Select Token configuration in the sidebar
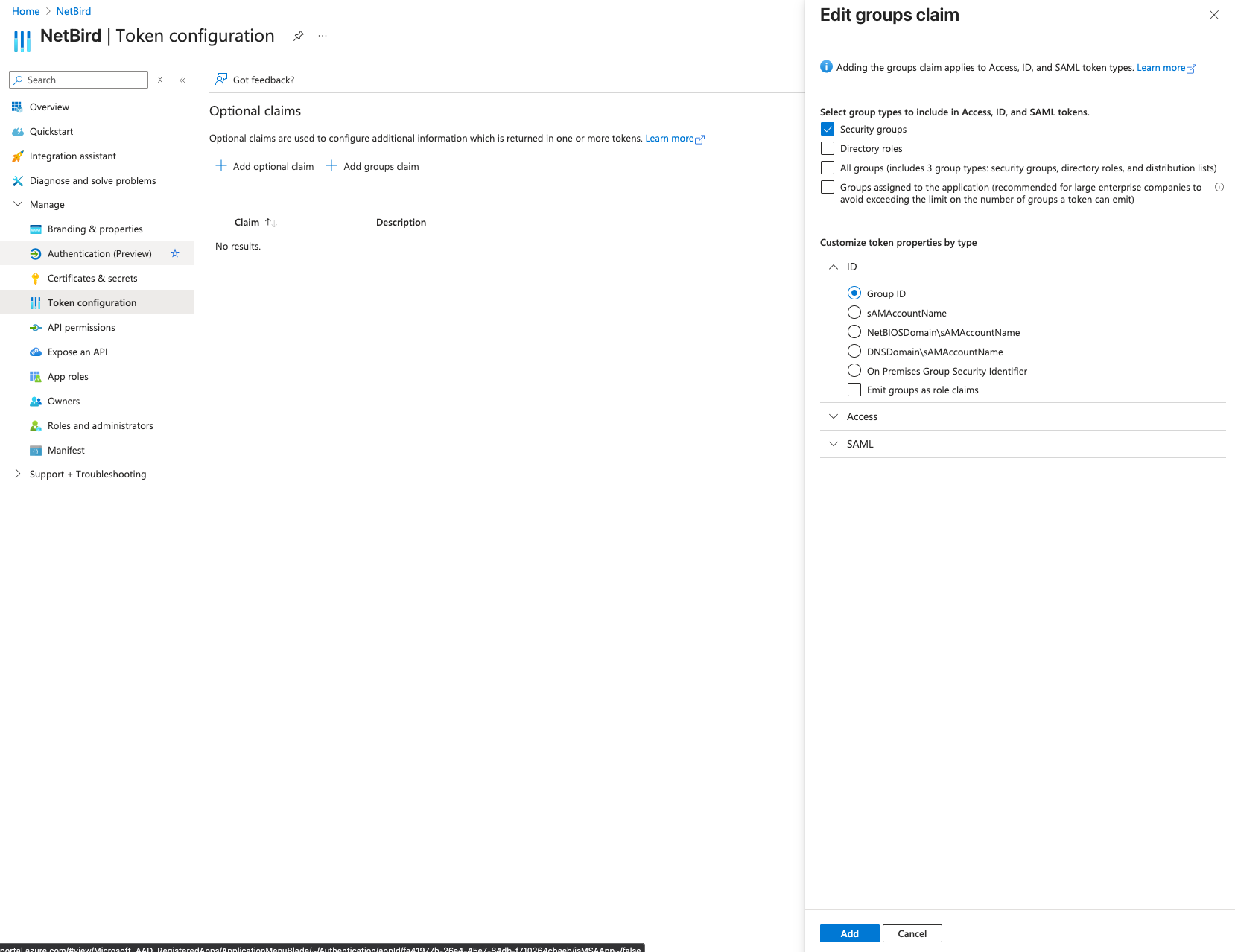 pyautogui.click(x=92, y=302)
